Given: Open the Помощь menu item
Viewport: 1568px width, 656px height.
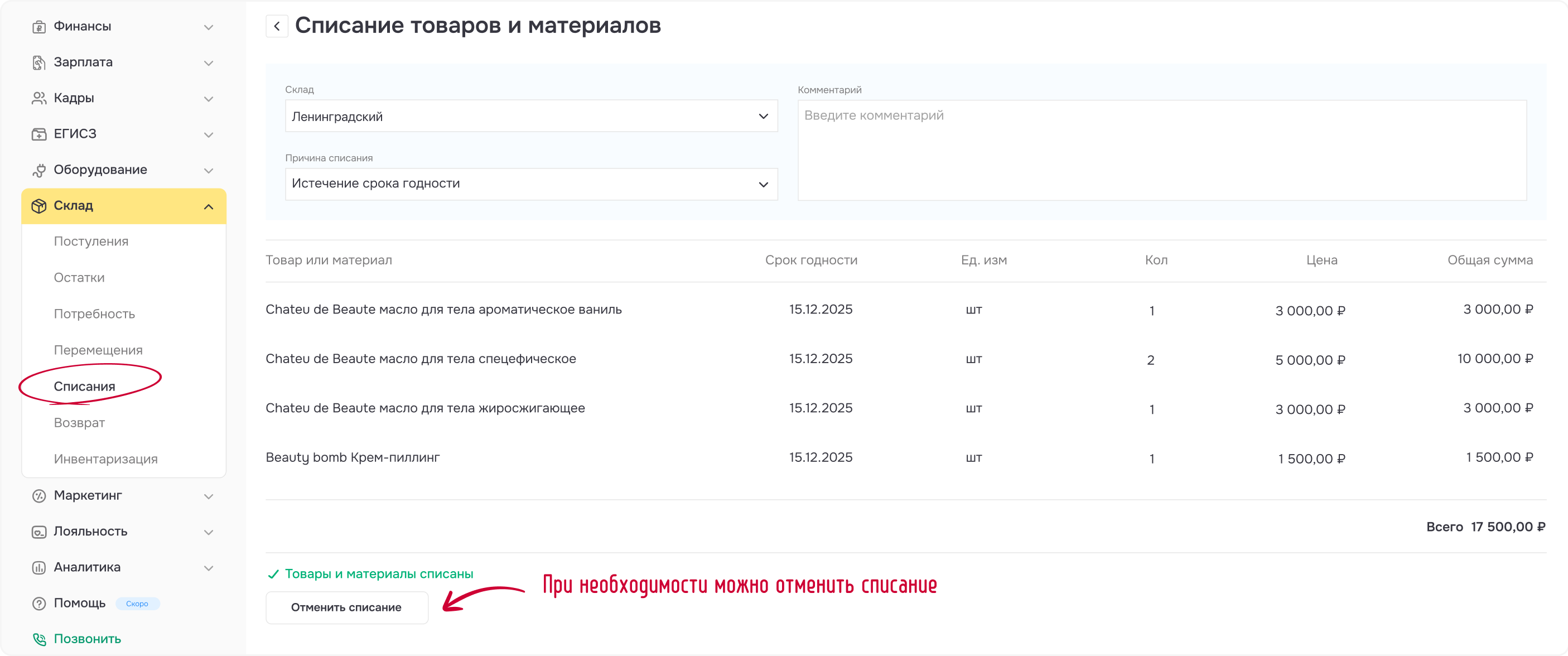Looking at the screenshot, I should pyautogui.click(x=80, y=603).
